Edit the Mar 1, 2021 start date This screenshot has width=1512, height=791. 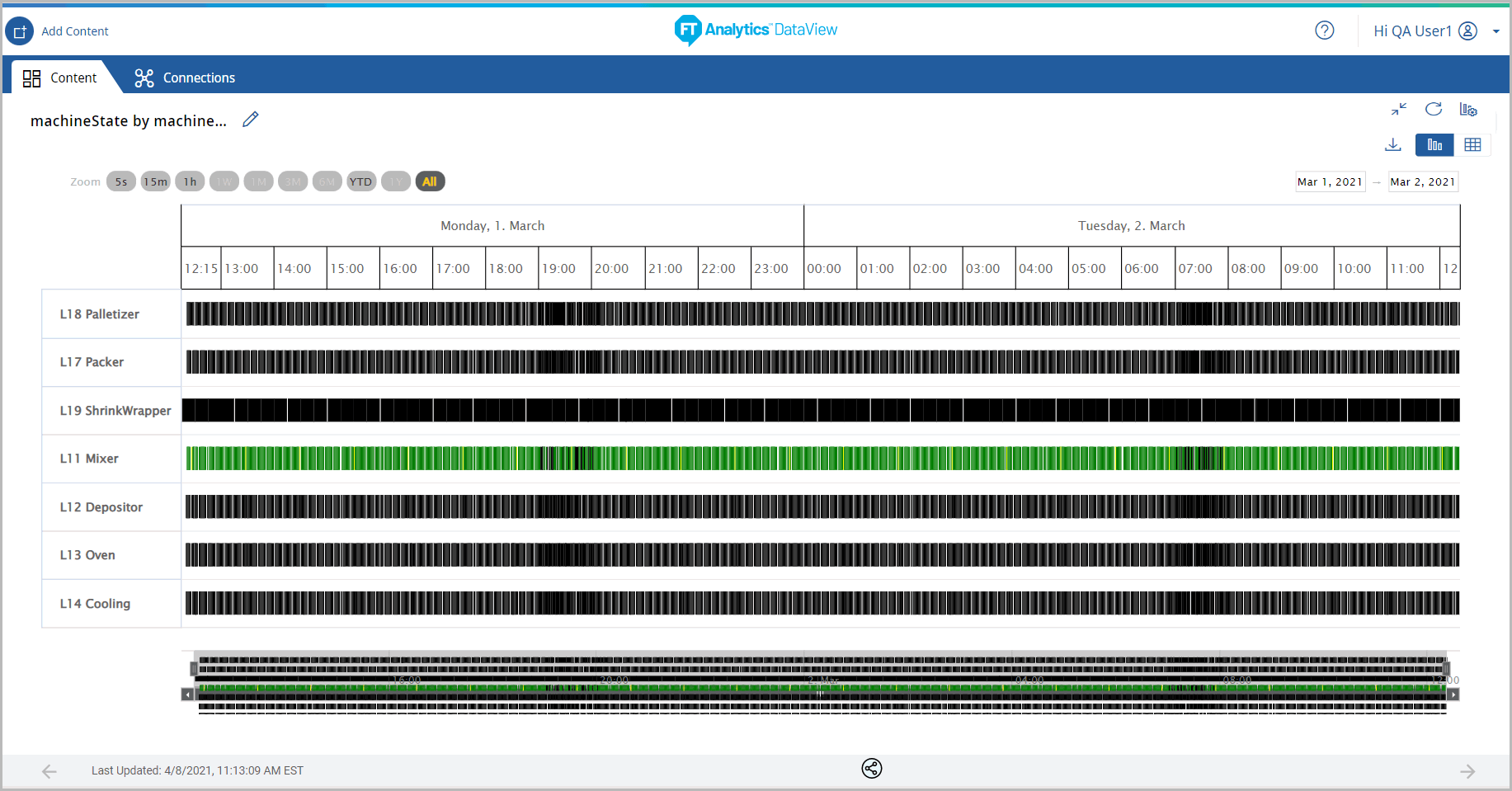tap(1330, 181)
